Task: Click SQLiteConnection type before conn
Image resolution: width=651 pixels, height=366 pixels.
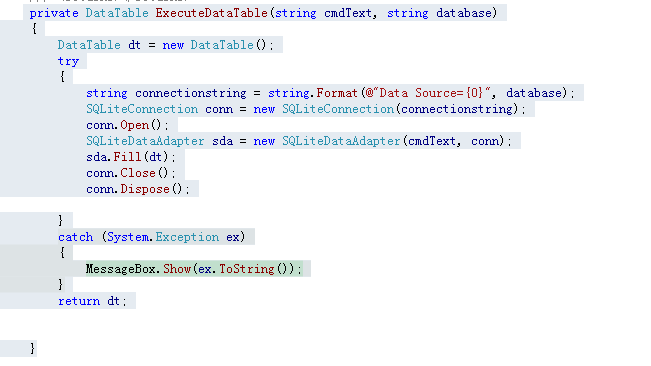Action: click(x=142, y=109)
